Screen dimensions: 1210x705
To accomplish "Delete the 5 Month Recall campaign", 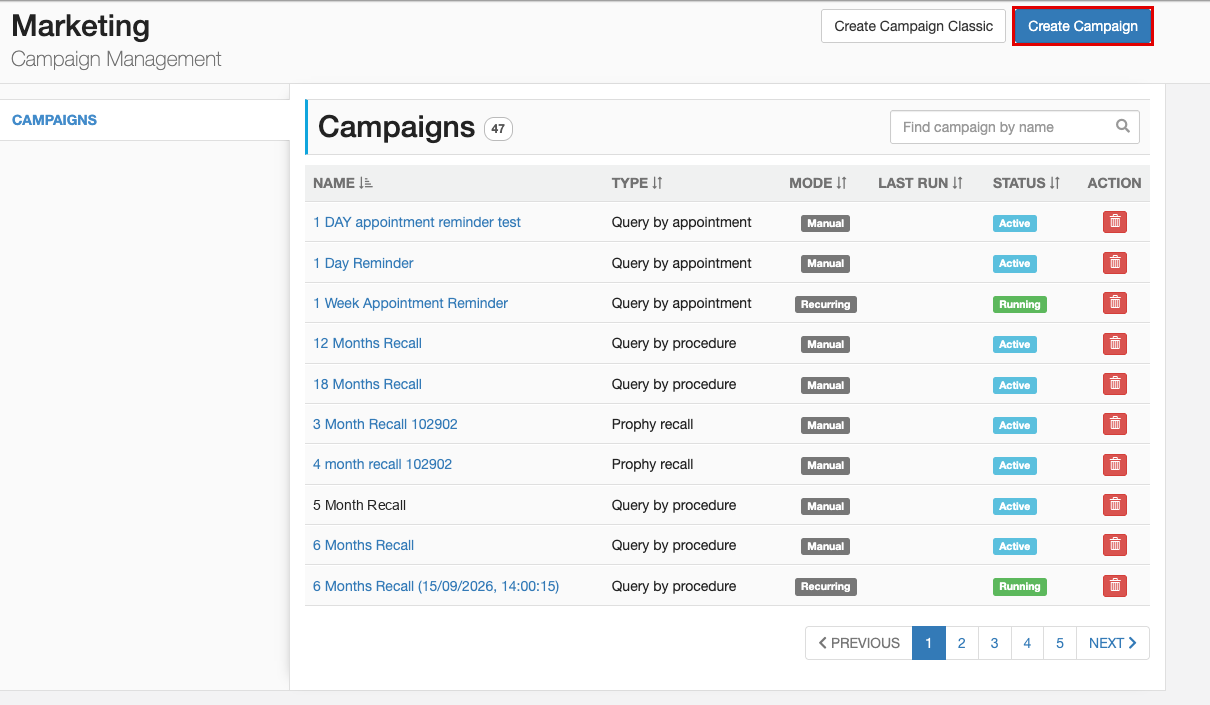I will click(x=1115, y=505).
